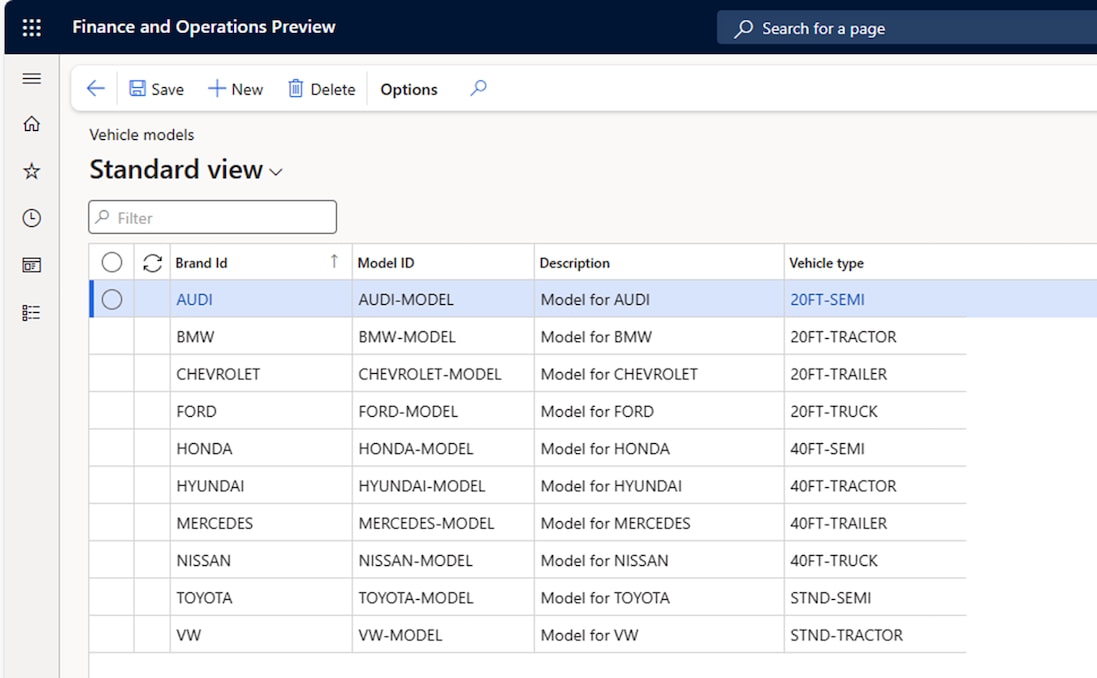Open the Vehicle type column header menu
The height and width of the screenshot is (678, 1097).
pyautogui.click(x=826, y=263)
